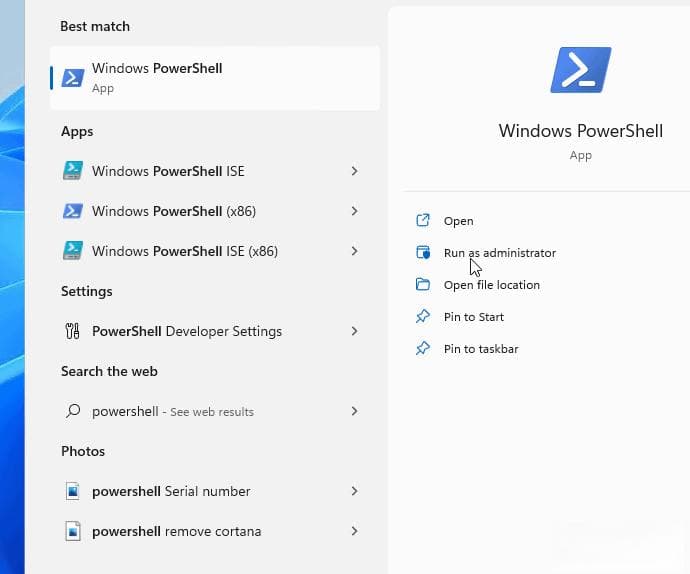This screenshot has width=690, height=574.
Task: Click the photo icon for powershell remove cortana
Action: click(x=73, y=531)
